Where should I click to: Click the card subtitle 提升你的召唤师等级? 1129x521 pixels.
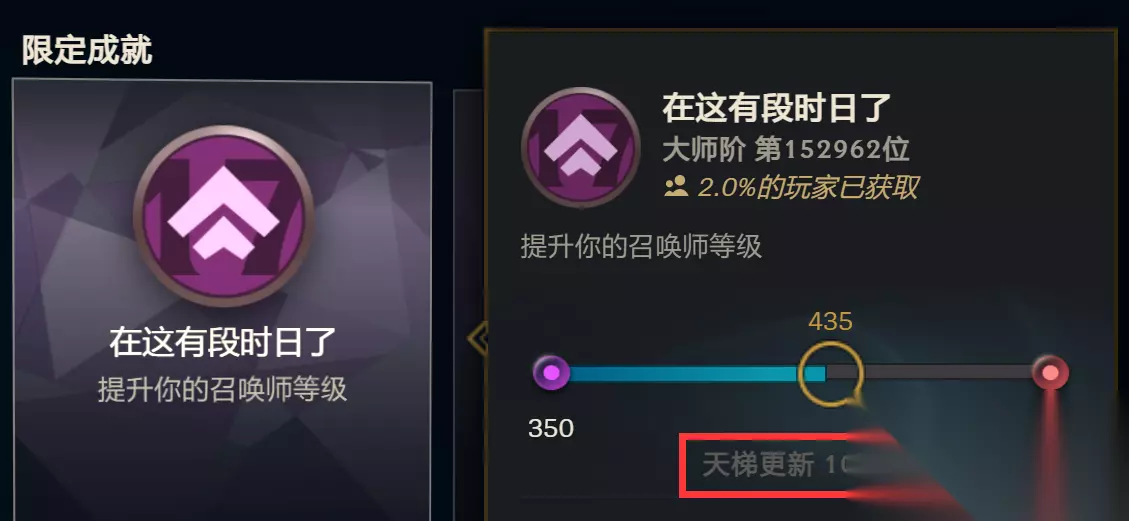223,389
